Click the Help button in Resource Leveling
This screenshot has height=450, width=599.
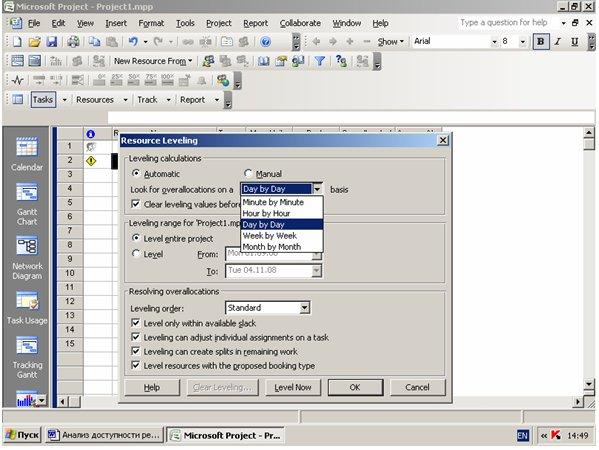pyautogui.click(x=152, y=387)
